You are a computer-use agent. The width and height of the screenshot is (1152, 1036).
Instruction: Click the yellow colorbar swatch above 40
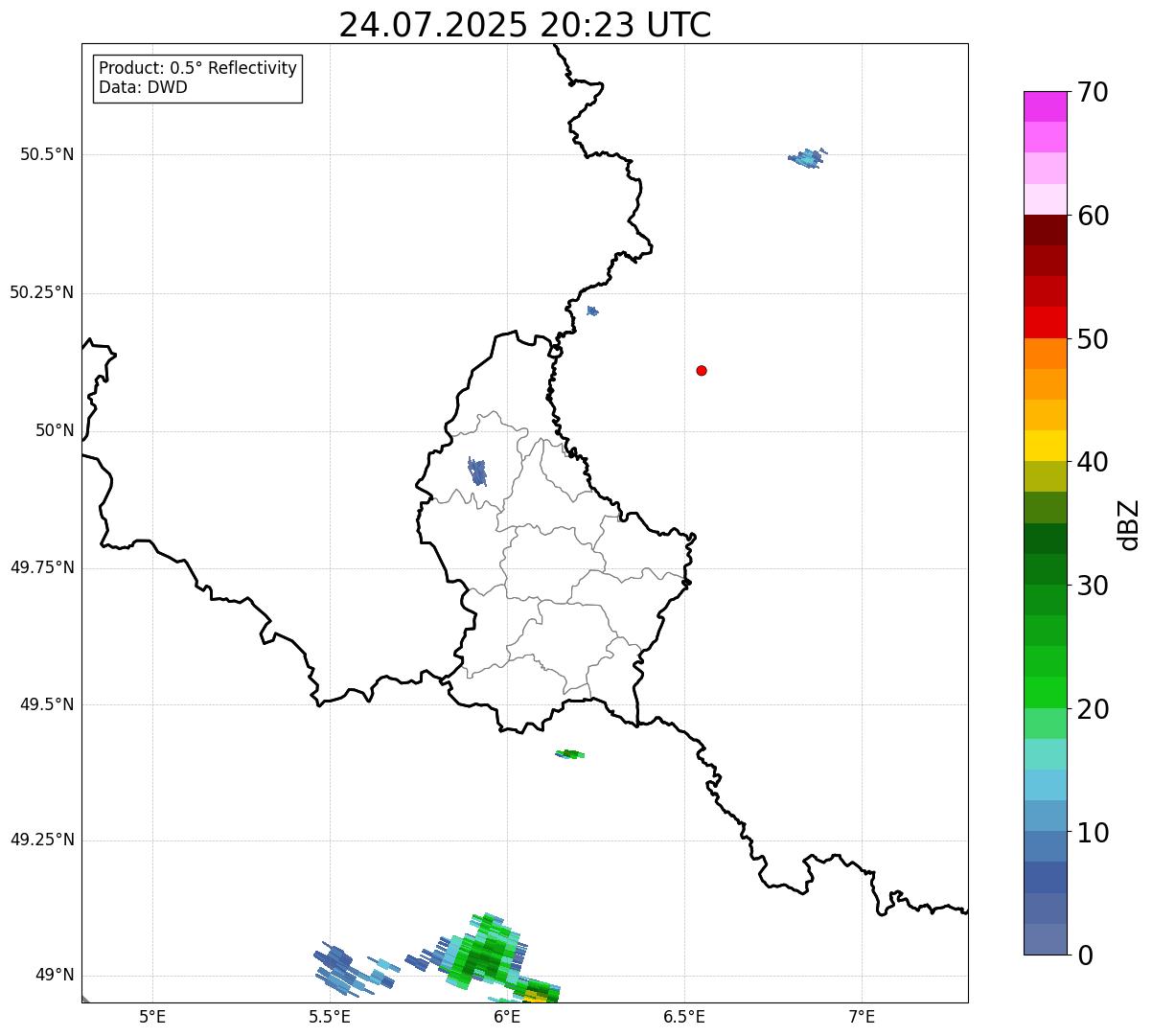(1046, 446)
